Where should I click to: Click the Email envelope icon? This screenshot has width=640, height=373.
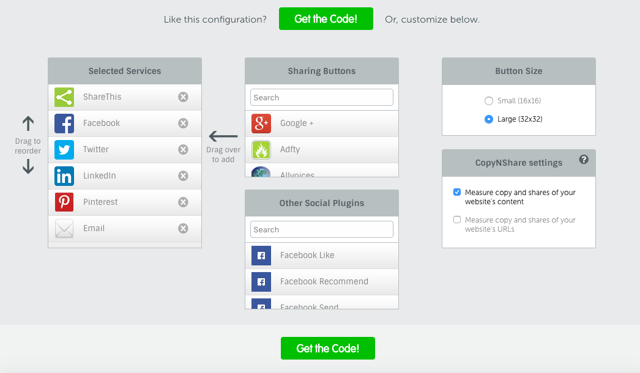64,229
